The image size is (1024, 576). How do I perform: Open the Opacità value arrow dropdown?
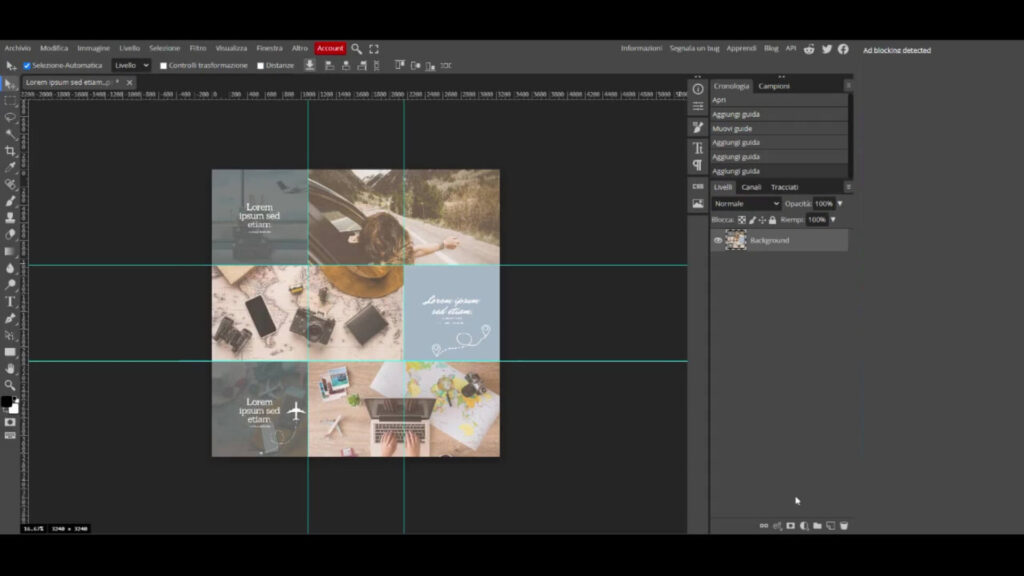[x=840, y=204]
